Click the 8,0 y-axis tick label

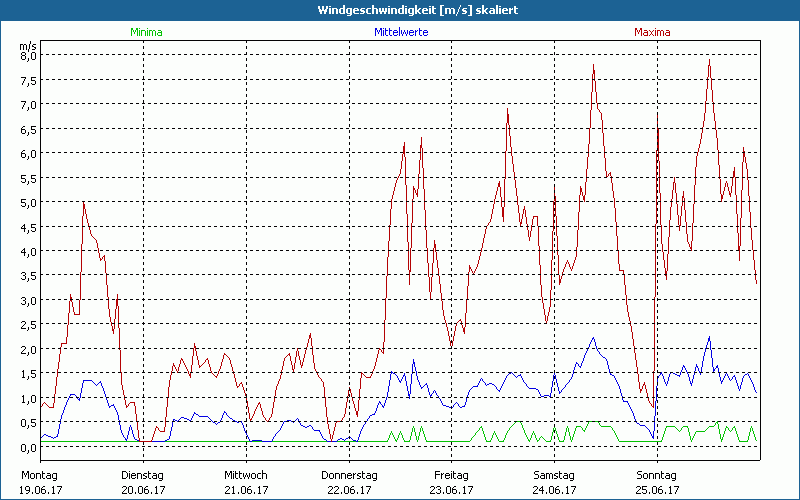28,56
